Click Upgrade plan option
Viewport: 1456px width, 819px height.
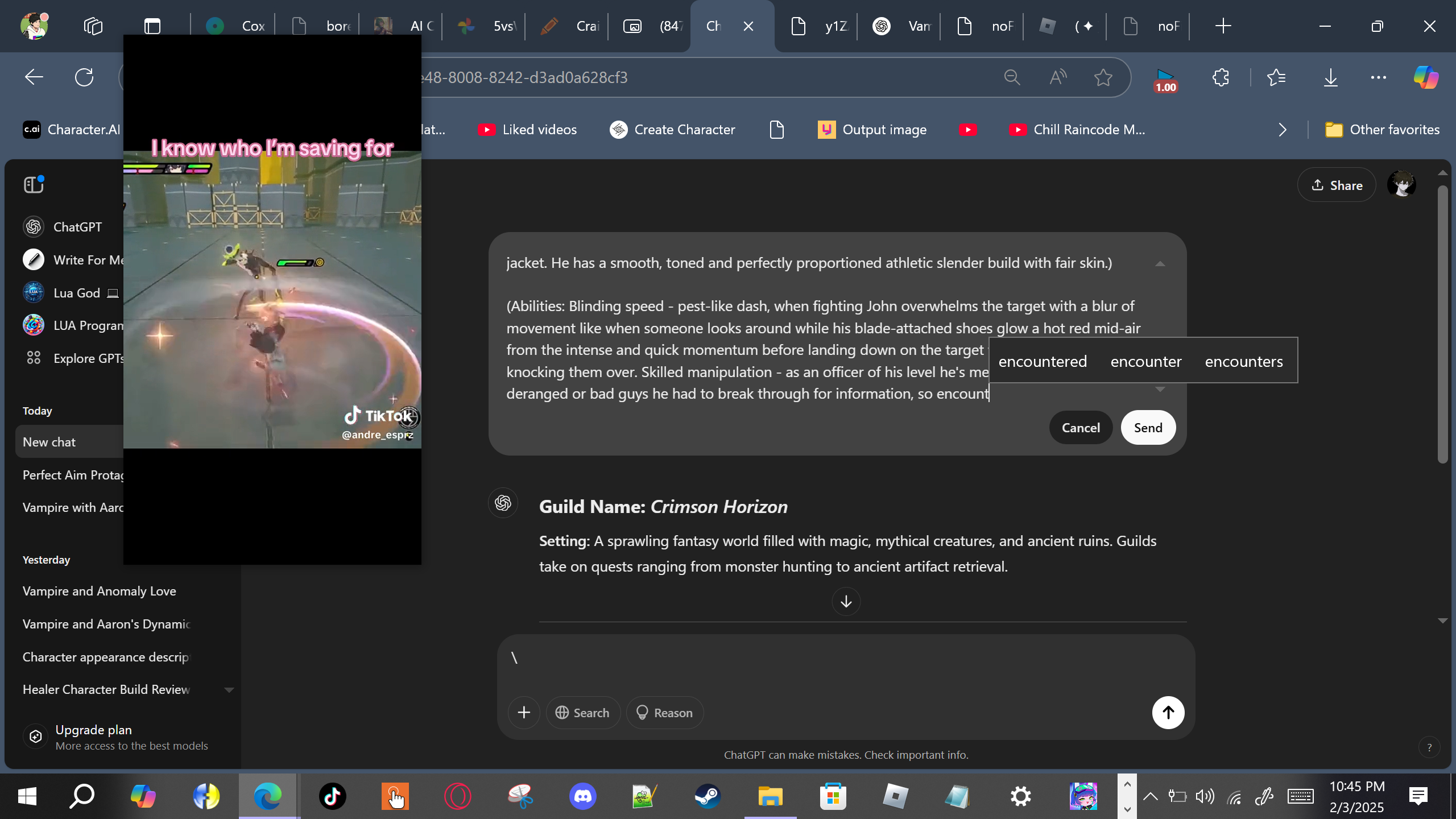(115, 737)
